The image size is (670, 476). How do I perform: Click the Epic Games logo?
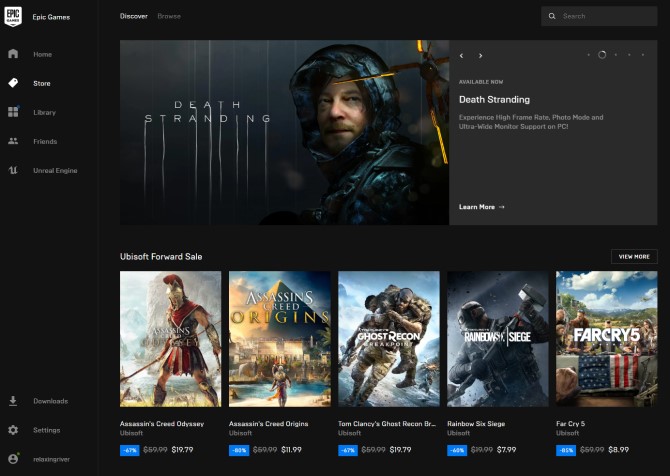[13, 16]
